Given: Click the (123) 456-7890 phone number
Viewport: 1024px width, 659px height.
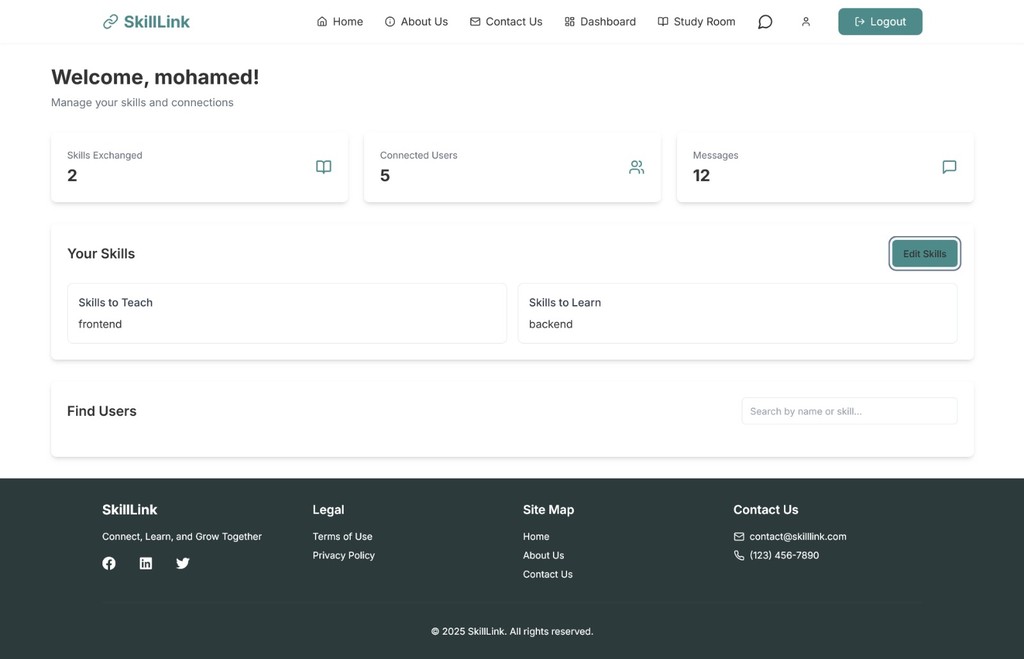Looking at the screenshot, I should pyautogui.click(x=784, y=555).
